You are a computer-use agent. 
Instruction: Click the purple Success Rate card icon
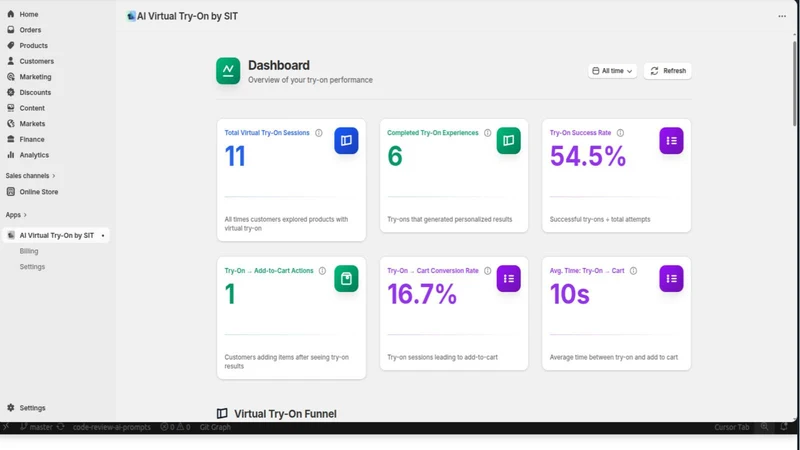tap(671, 140)
